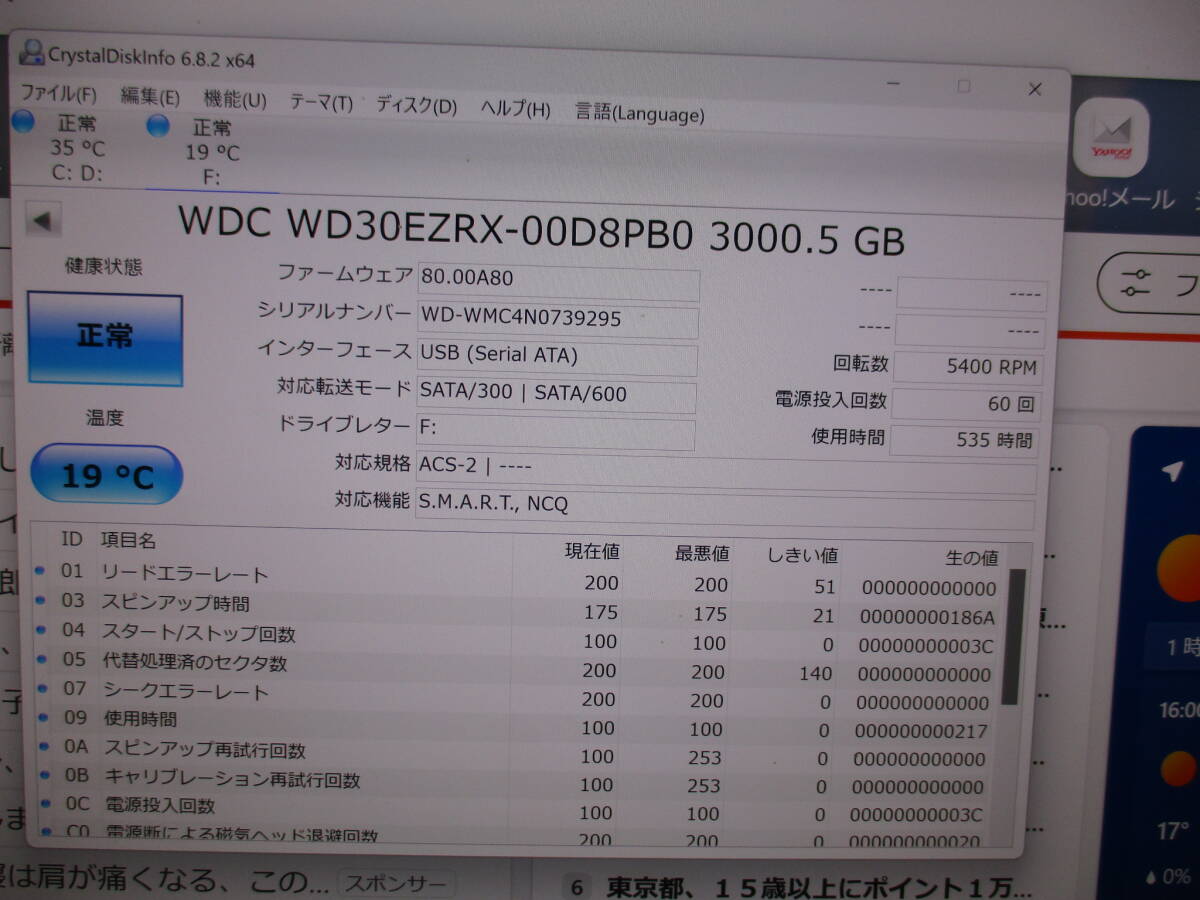Open the ファイル(F) menu
The height and width of the screenshot is (900, 1200).
click(58, 94)
